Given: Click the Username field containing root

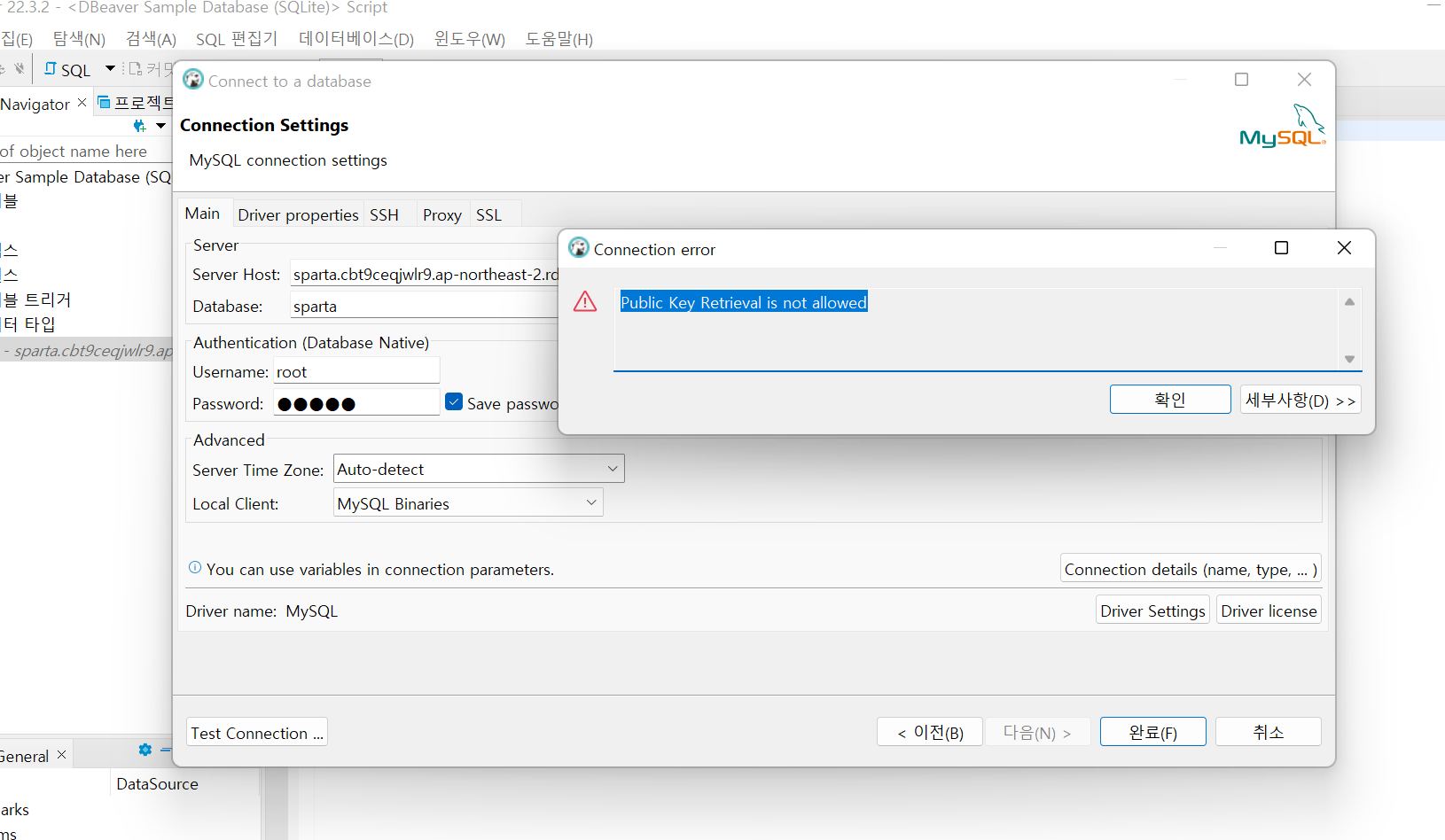Looking at the screenshot, I should (x=356, y=372).
